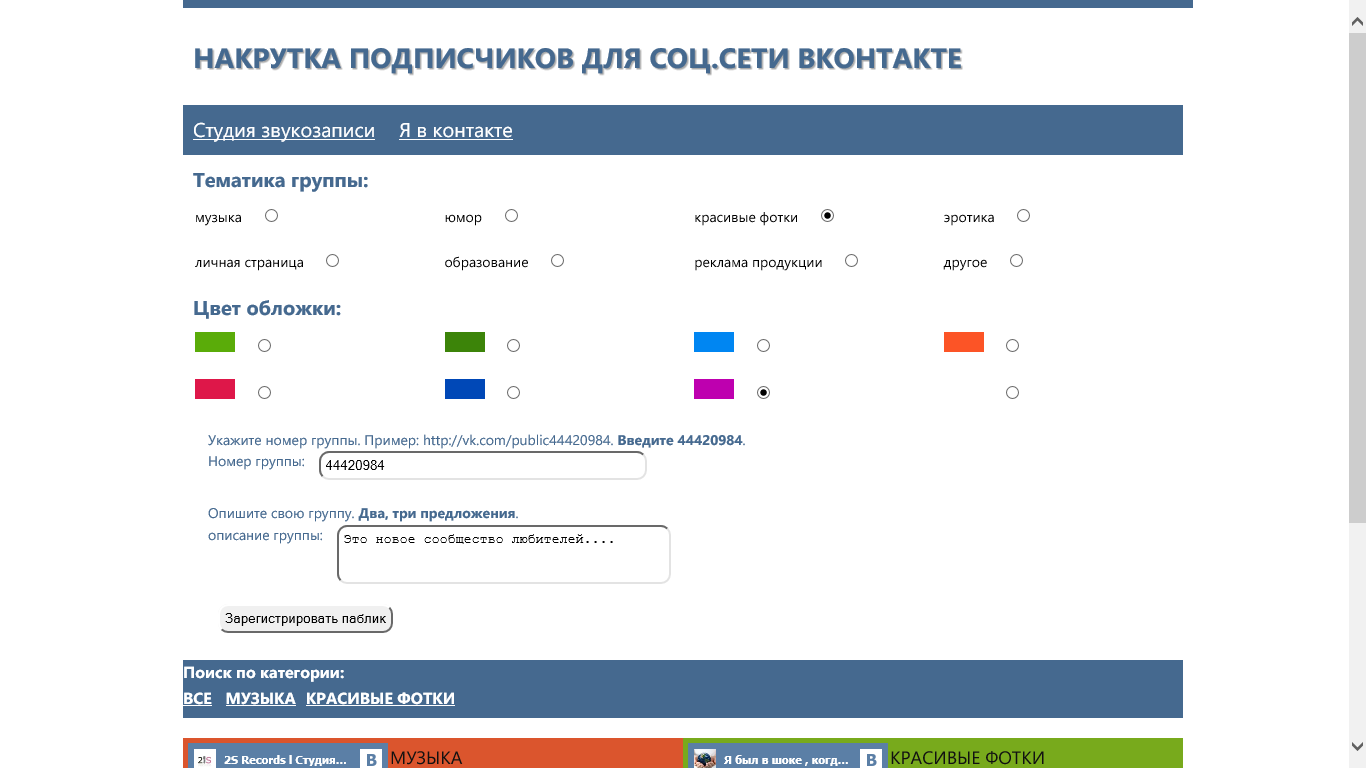Select the 'образование' theme radio button
The height and width of the screenshot is (768, 1366).
point(557,261)
